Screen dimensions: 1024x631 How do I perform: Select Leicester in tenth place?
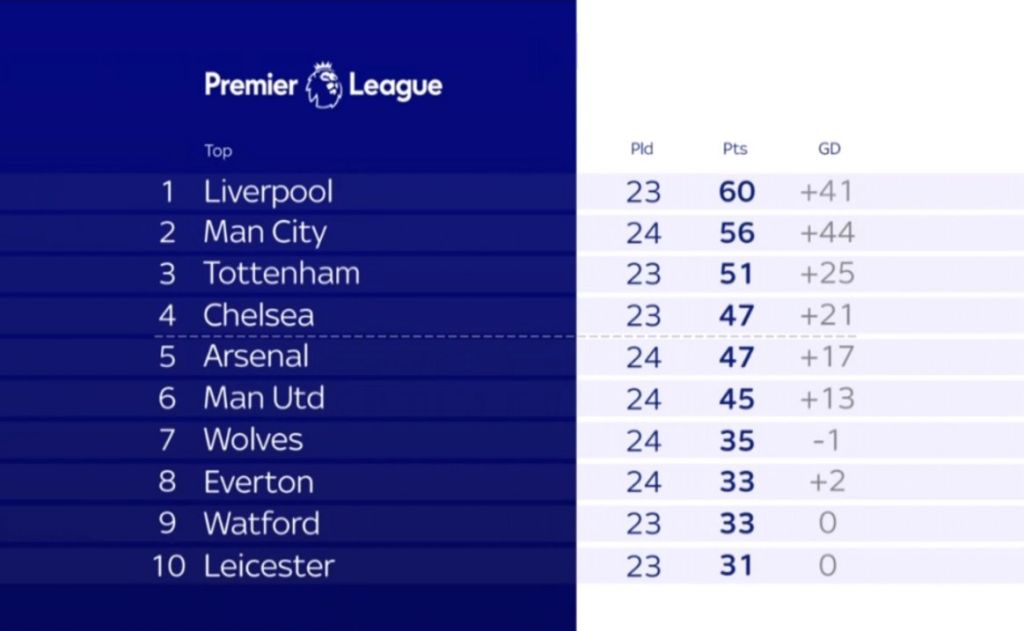[x=268, y=566]
